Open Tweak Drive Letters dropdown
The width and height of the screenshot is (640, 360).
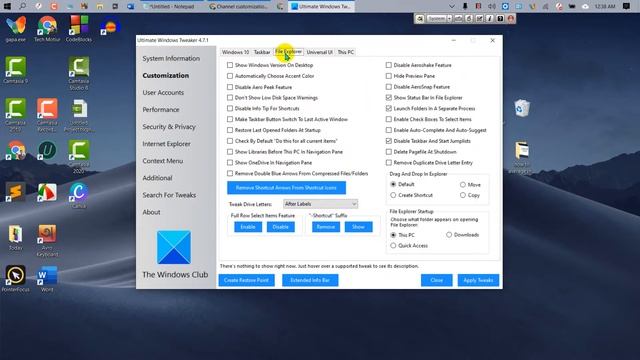coord(320,204)
